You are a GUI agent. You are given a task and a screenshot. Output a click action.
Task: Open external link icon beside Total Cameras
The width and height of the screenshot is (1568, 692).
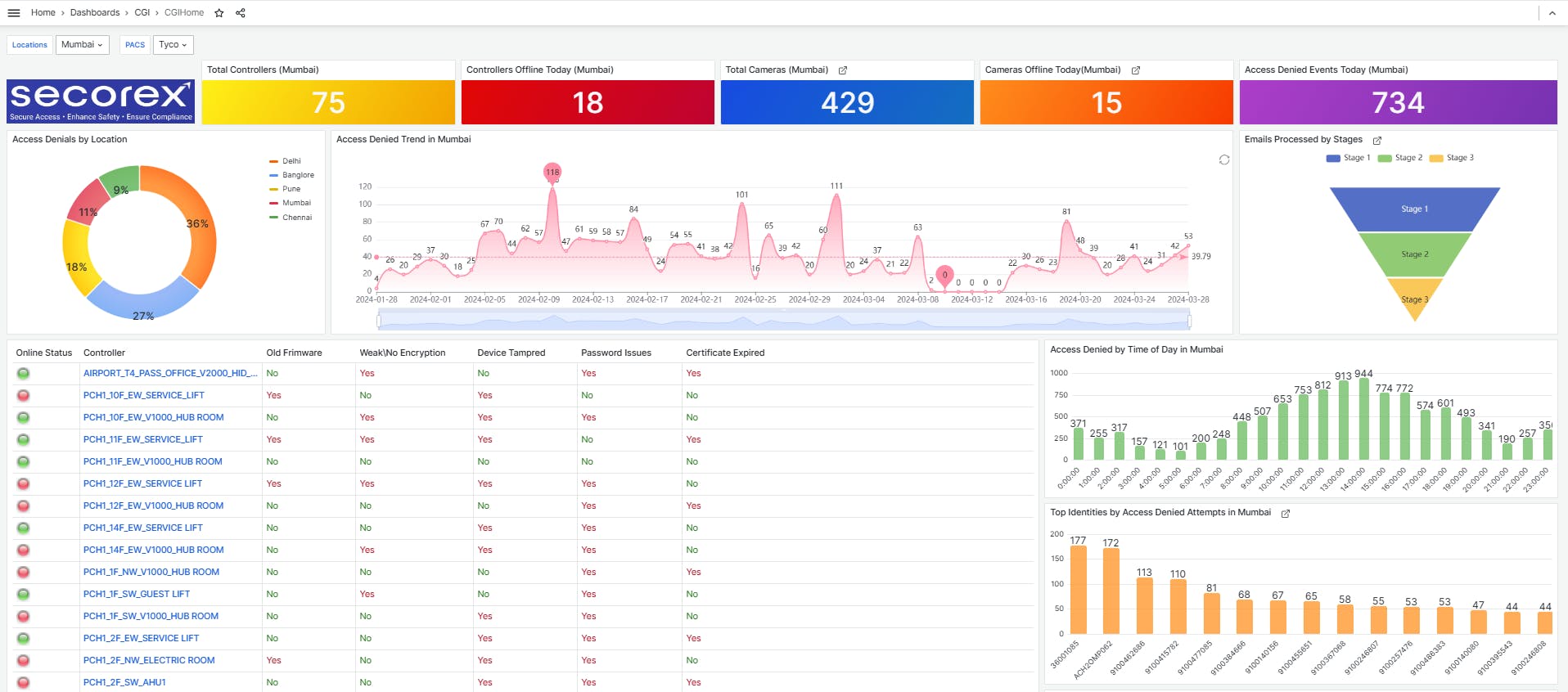(843, 70)
